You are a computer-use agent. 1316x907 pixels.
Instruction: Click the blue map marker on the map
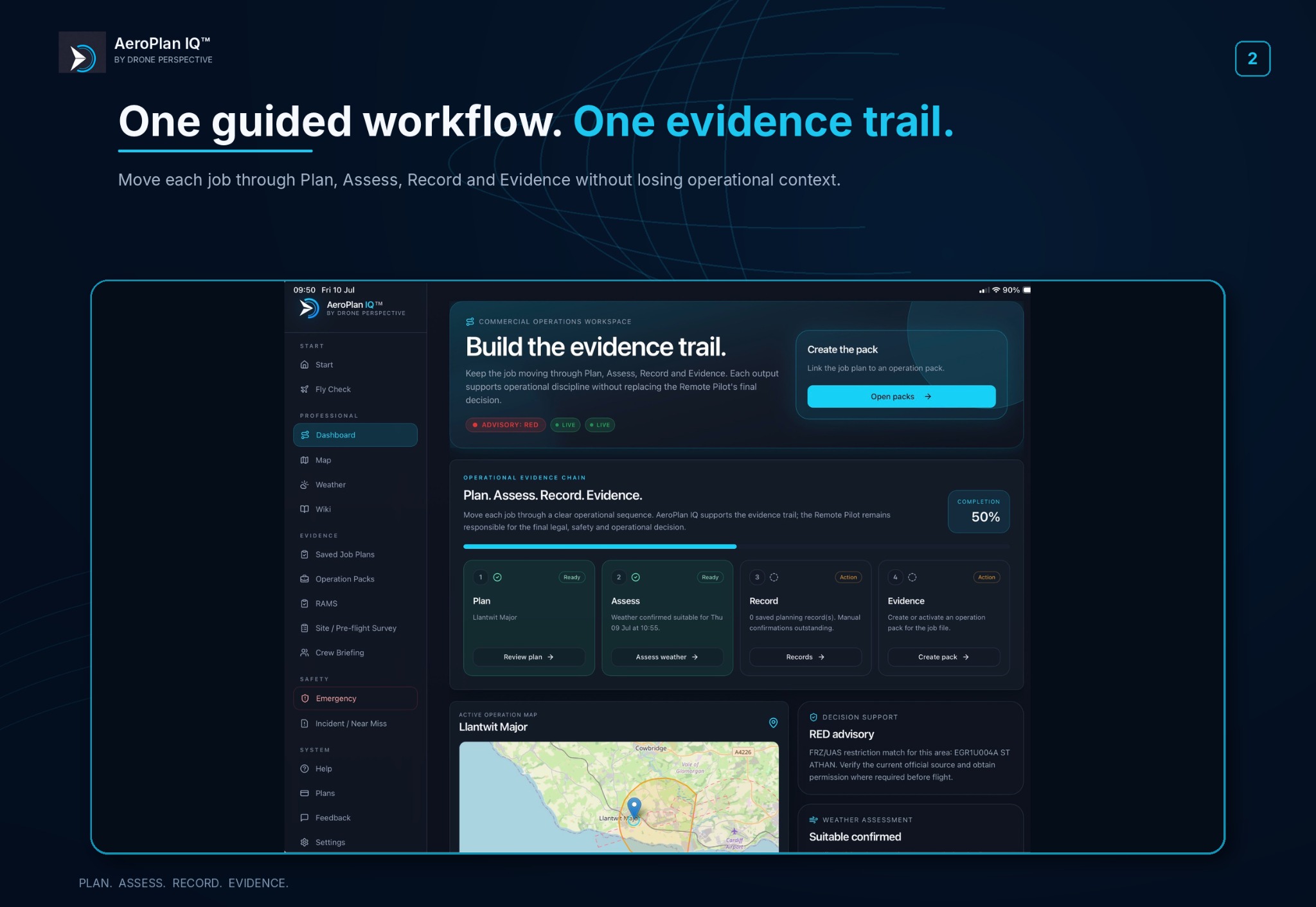click(634, 808)
